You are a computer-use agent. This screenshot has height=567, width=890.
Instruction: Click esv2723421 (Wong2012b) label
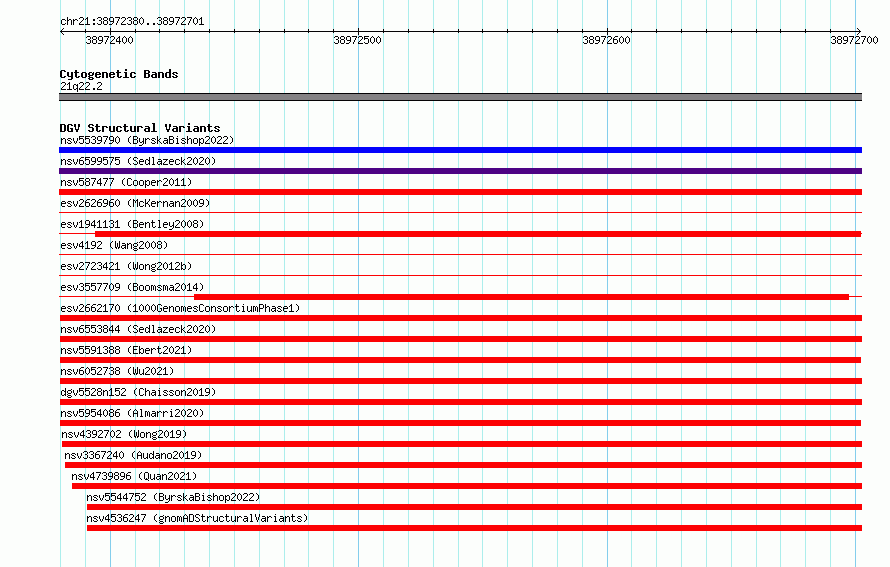(126, 266)
